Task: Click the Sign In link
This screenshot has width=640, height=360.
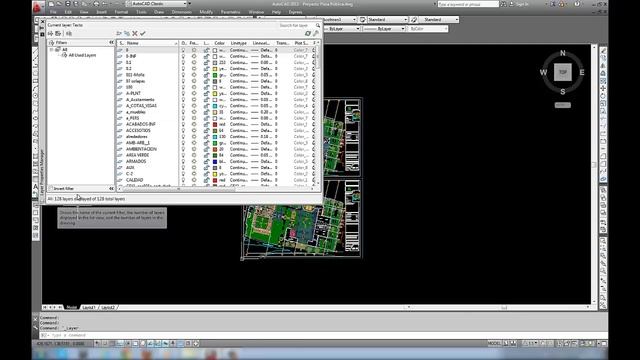Action: (x=522, y=4)
